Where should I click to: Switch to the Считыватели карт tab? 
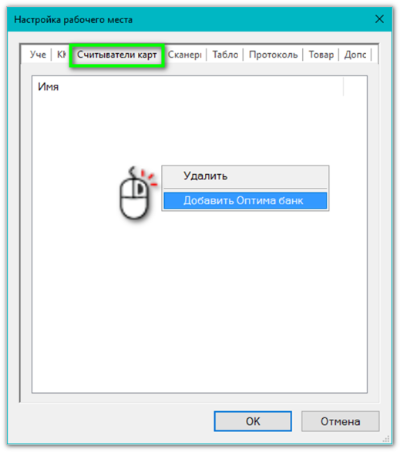click(117, 55)
